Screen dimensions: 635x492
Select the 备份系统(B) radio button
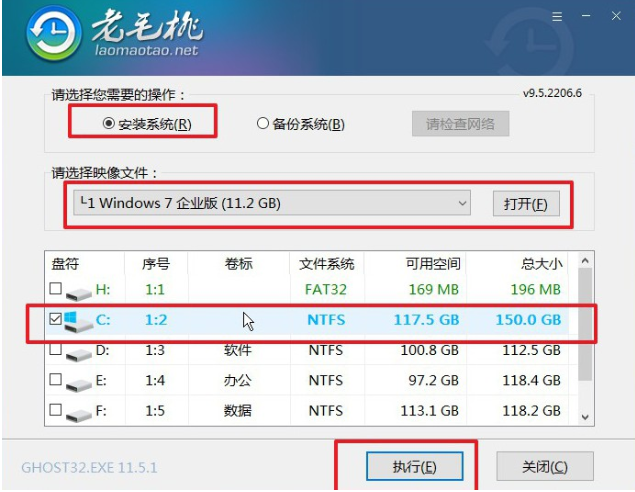[x=263, y=123]
